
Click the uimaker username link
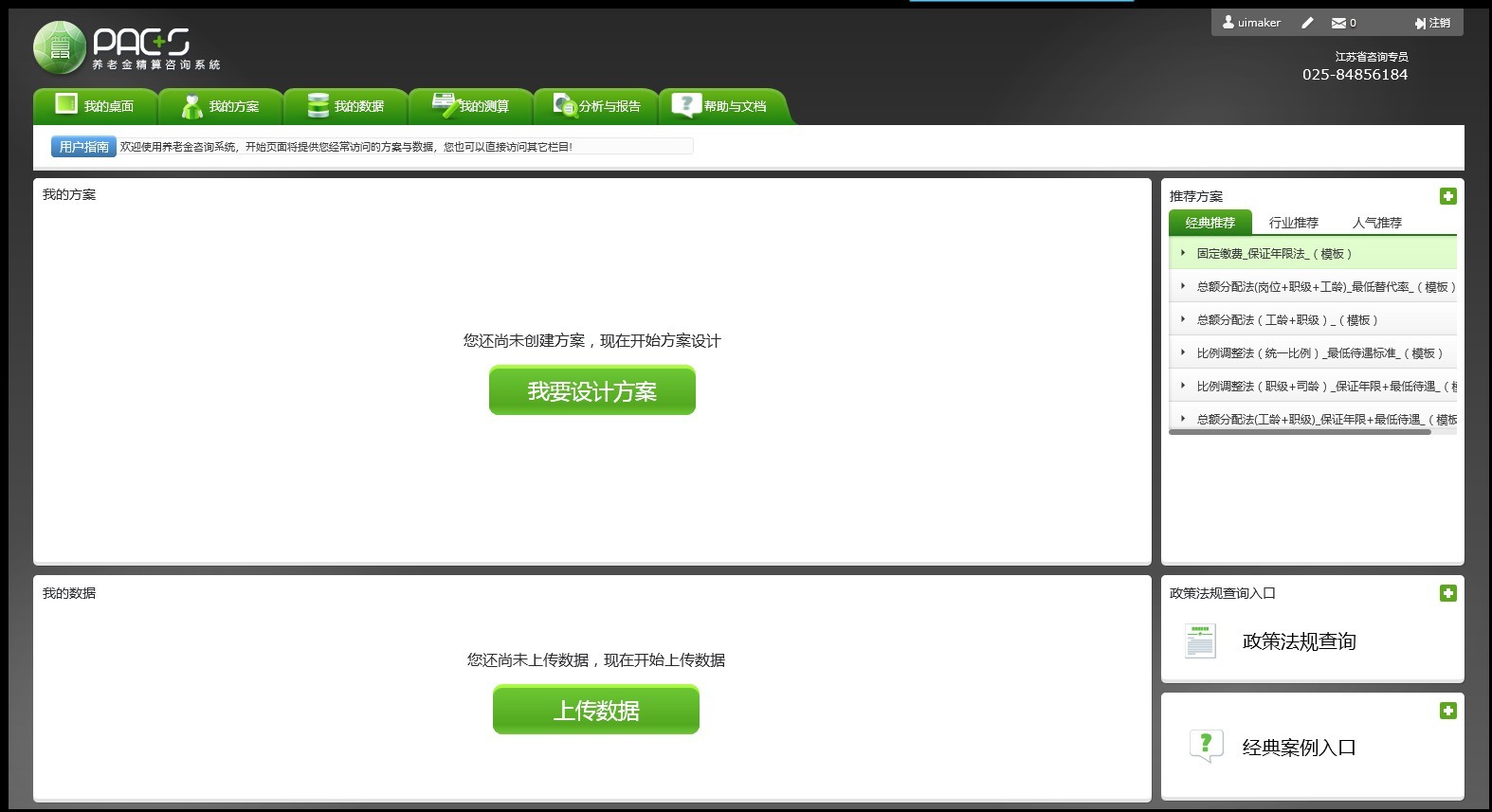[1259, 23]
